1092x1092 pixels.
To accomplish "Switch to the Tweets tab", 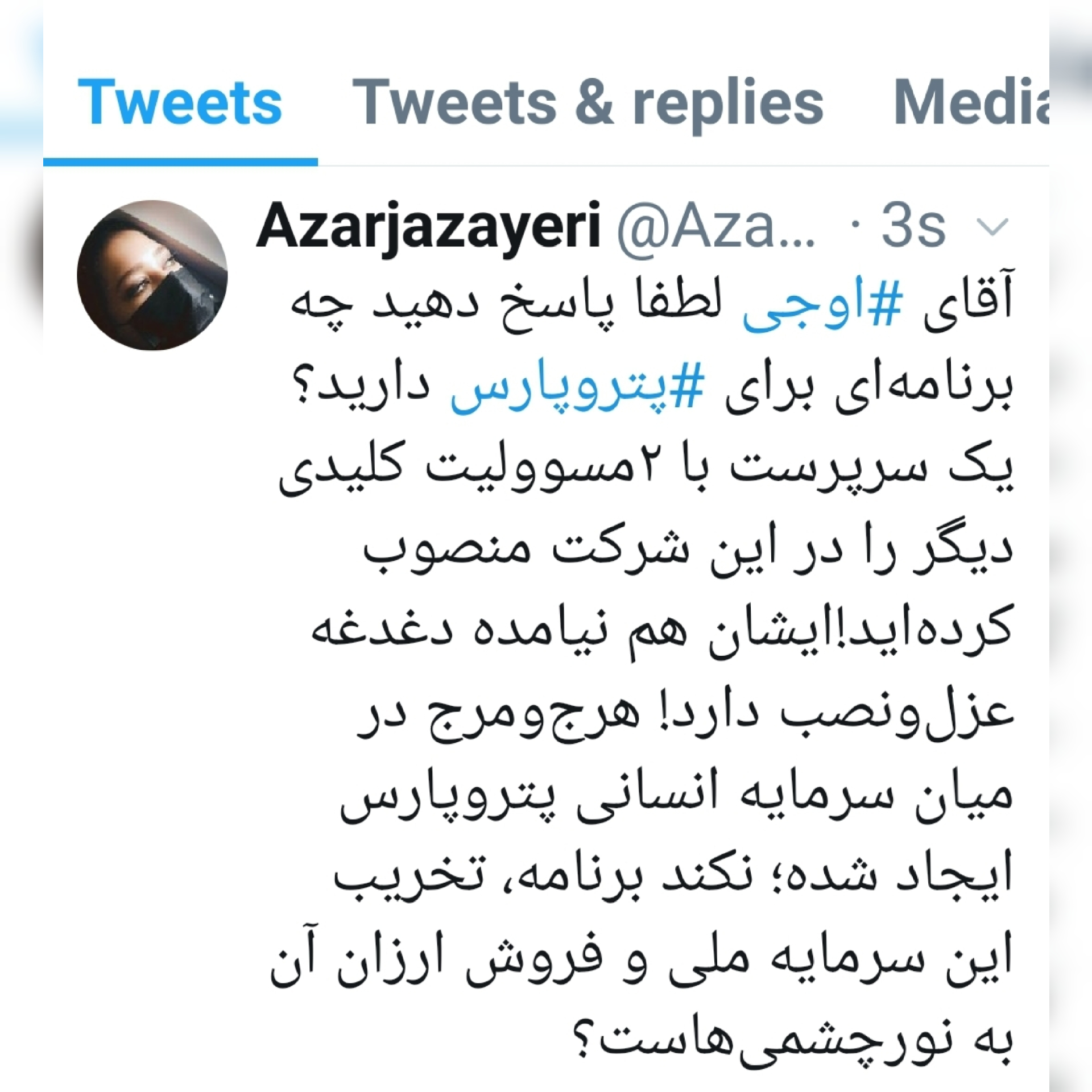I will (180, 102).
